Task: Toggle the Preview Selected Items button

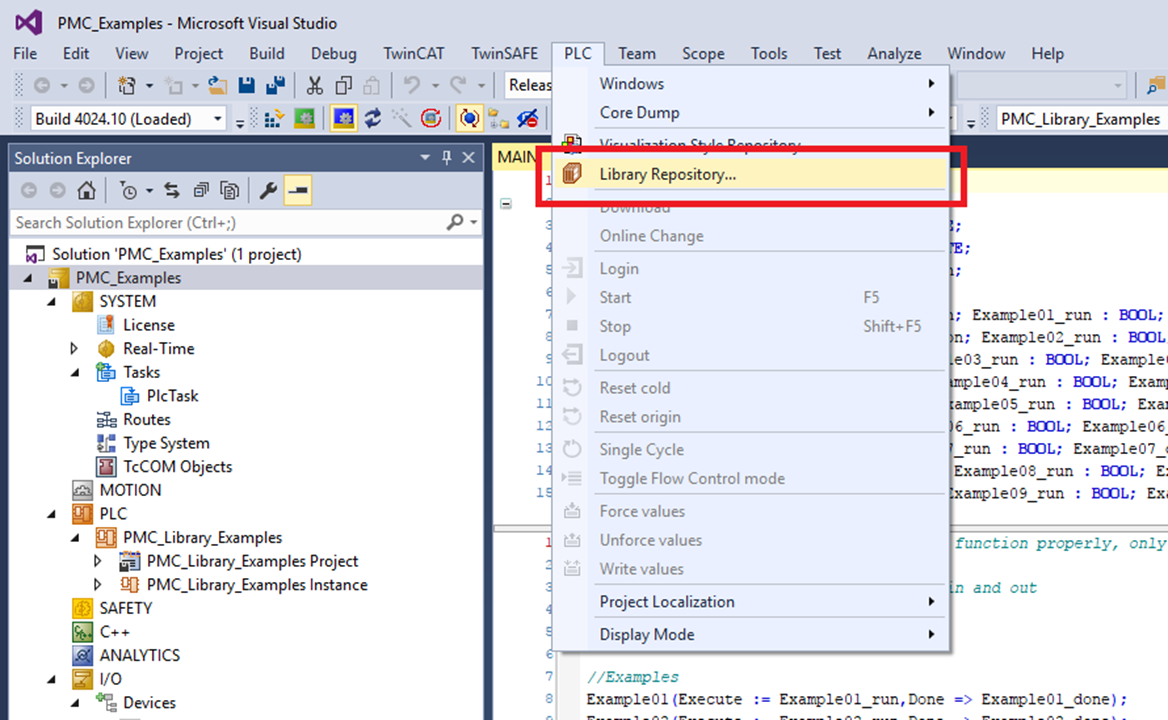Action: click(298, 190)
